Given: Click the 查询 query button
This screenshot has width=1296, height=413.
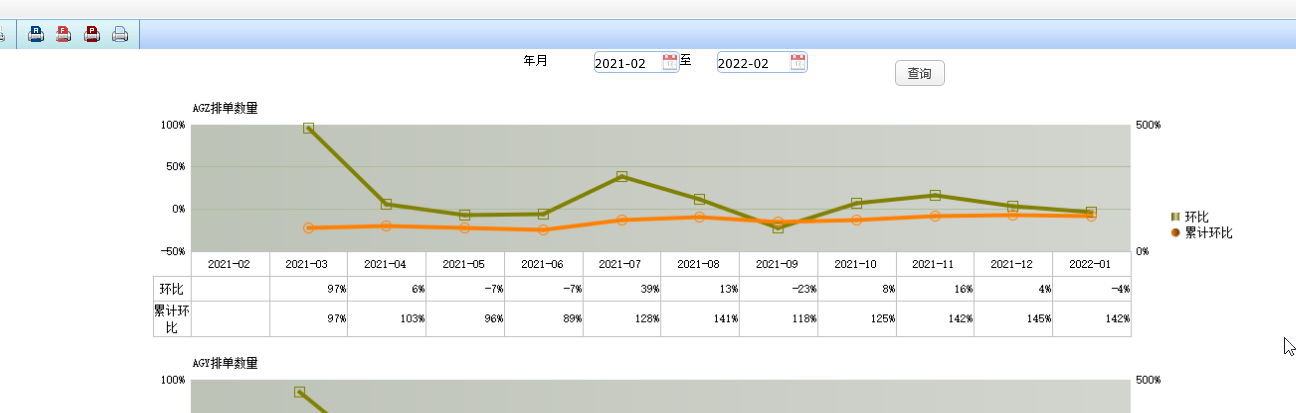Looking at the screenshot, I should pyautogui.click(x=919, y=73).
